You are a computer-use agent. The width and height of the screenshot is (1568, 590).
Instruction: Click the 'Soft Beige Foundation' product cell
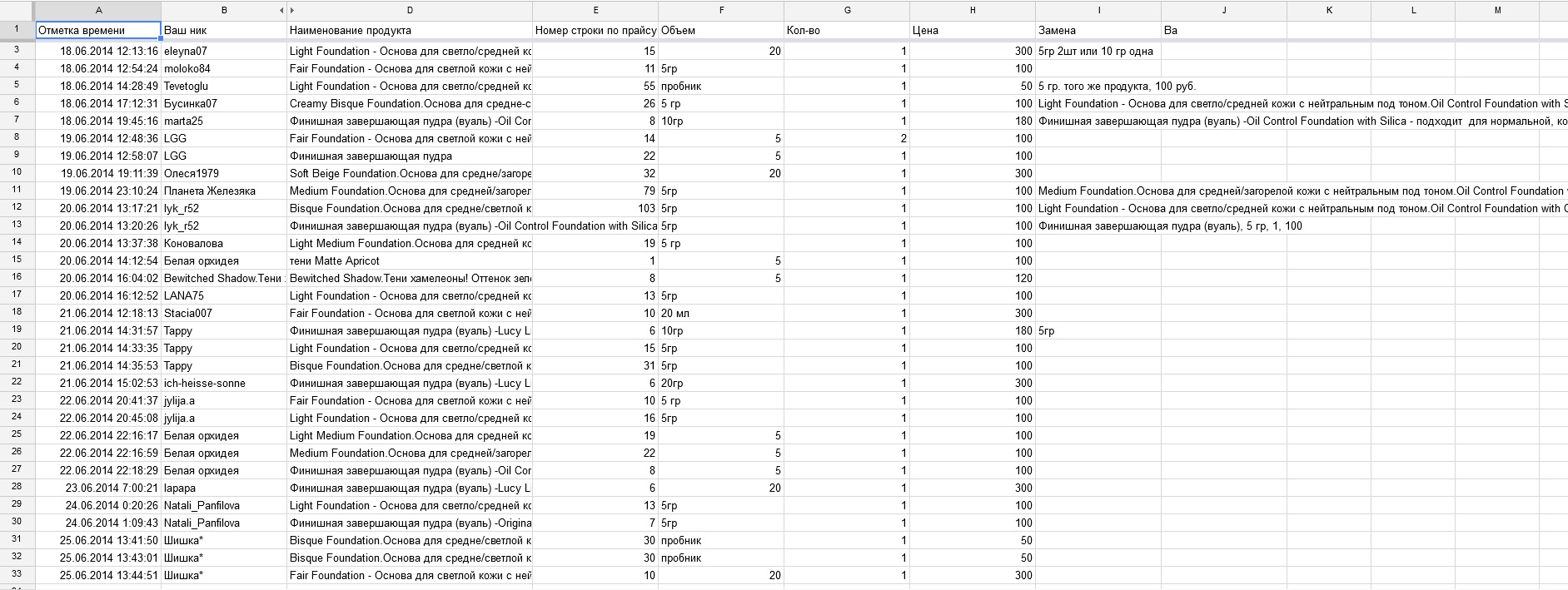click(x=409, y=174)
